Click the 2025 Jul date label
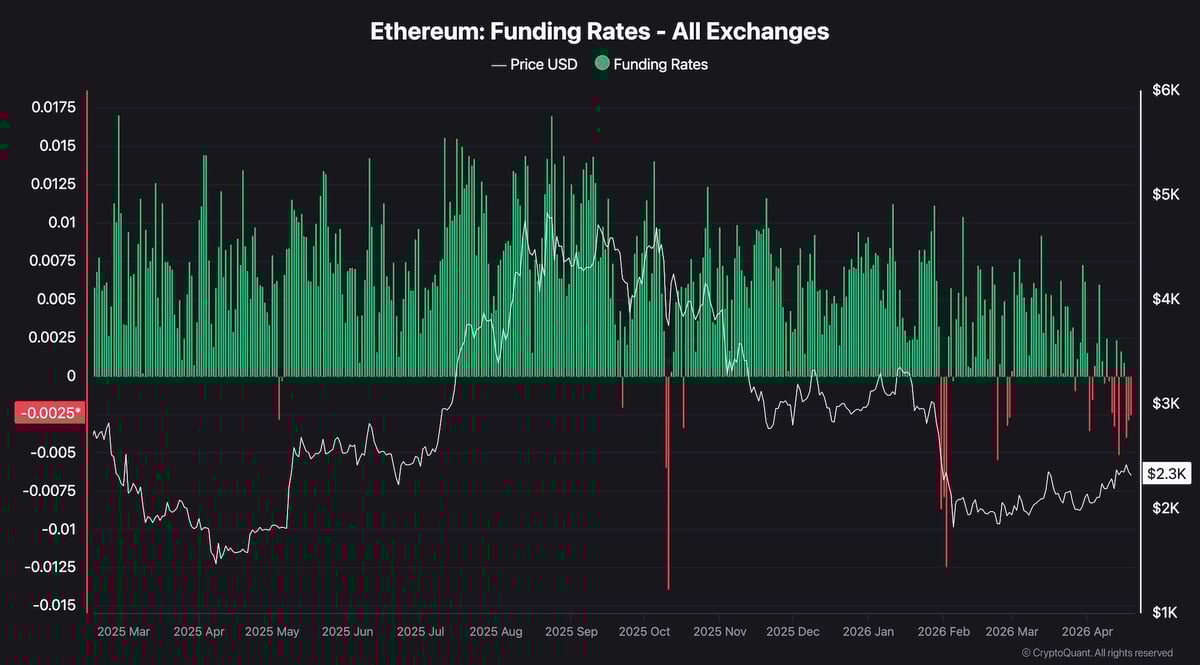Image resolution: width=1200 pixels, height=665 pixels. tap(420, 632)
